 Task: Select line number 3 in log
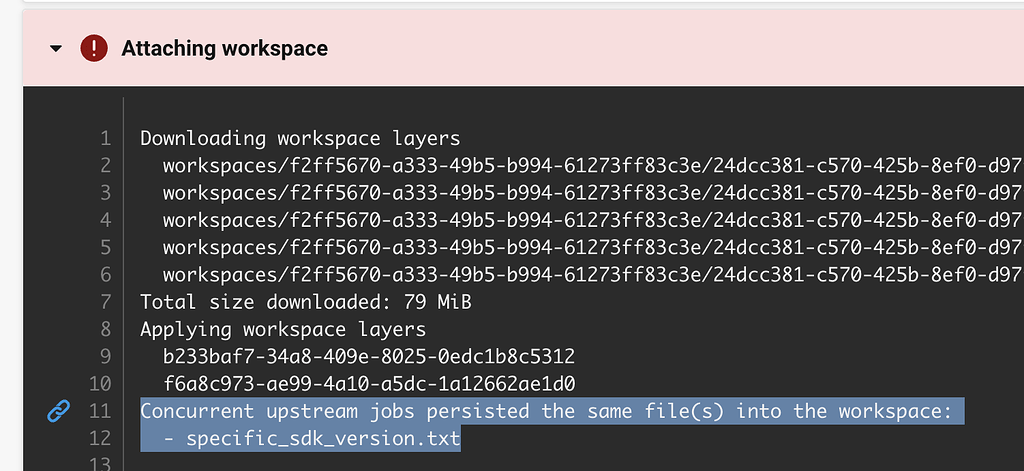(x=105, y=192)
